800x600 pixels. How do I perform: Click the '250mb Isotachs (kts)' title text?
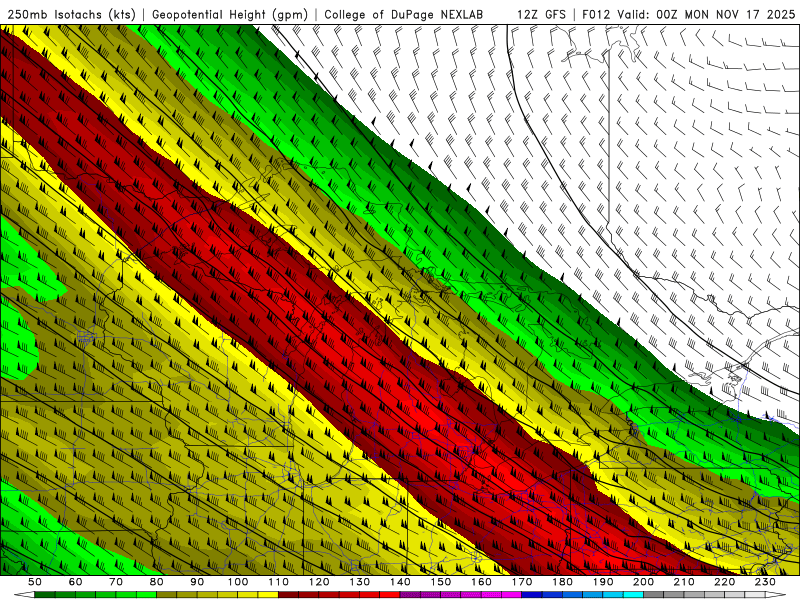click(71, 14)
